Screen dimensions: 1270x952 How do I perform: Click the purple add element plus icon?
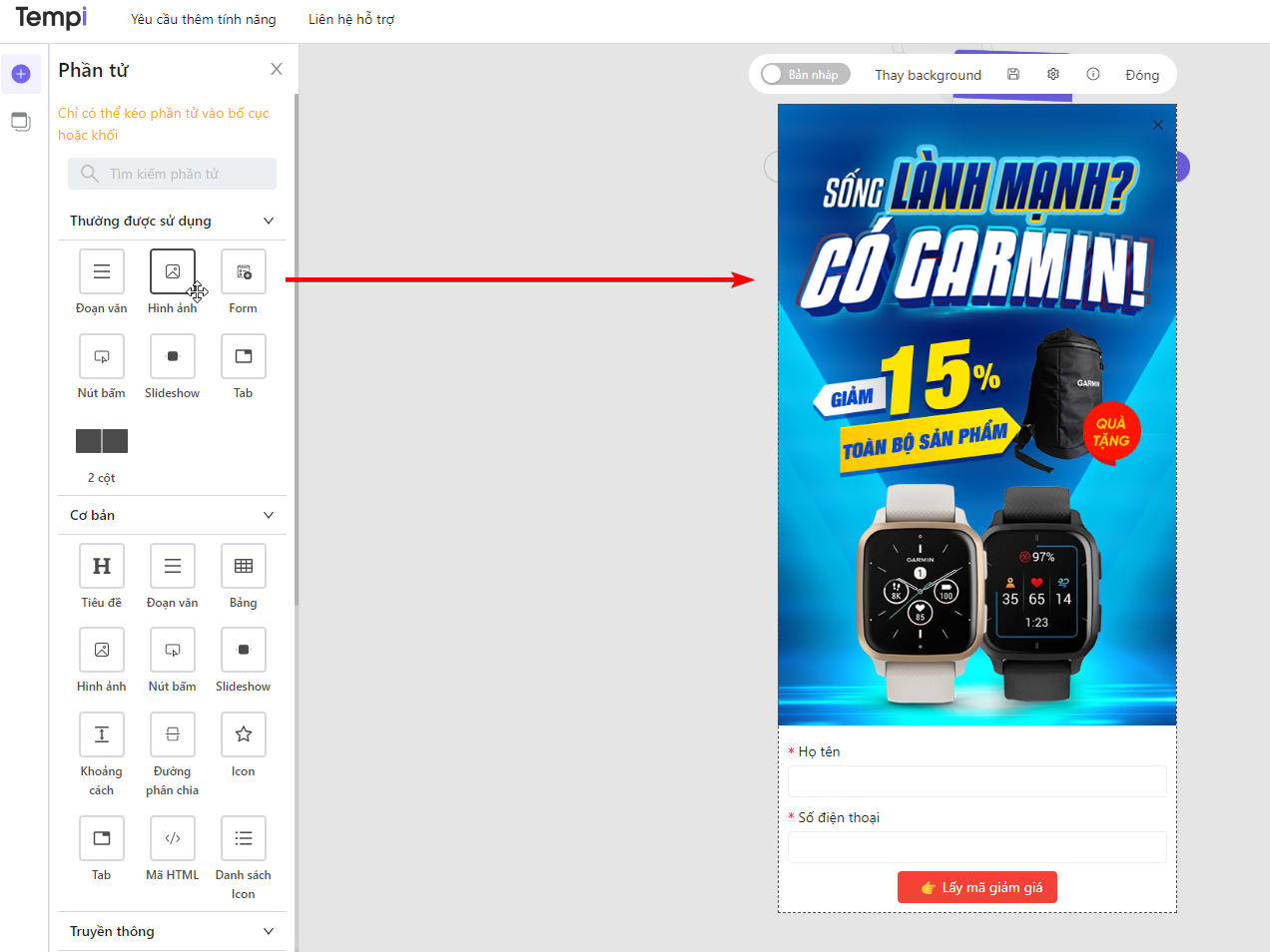point(21,74)
